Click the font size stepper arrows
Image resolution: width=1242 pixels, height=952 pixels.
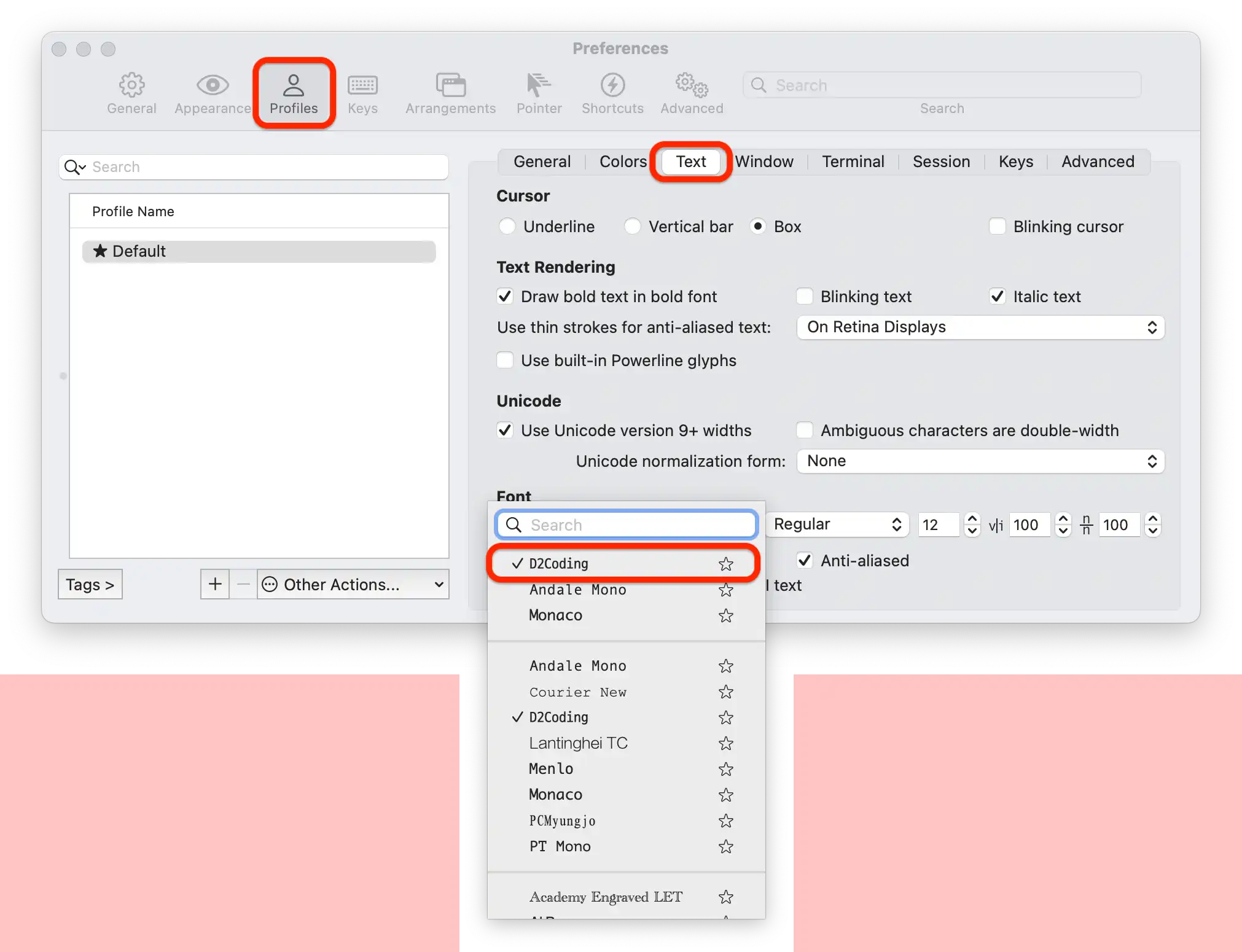tap(972, 525)
